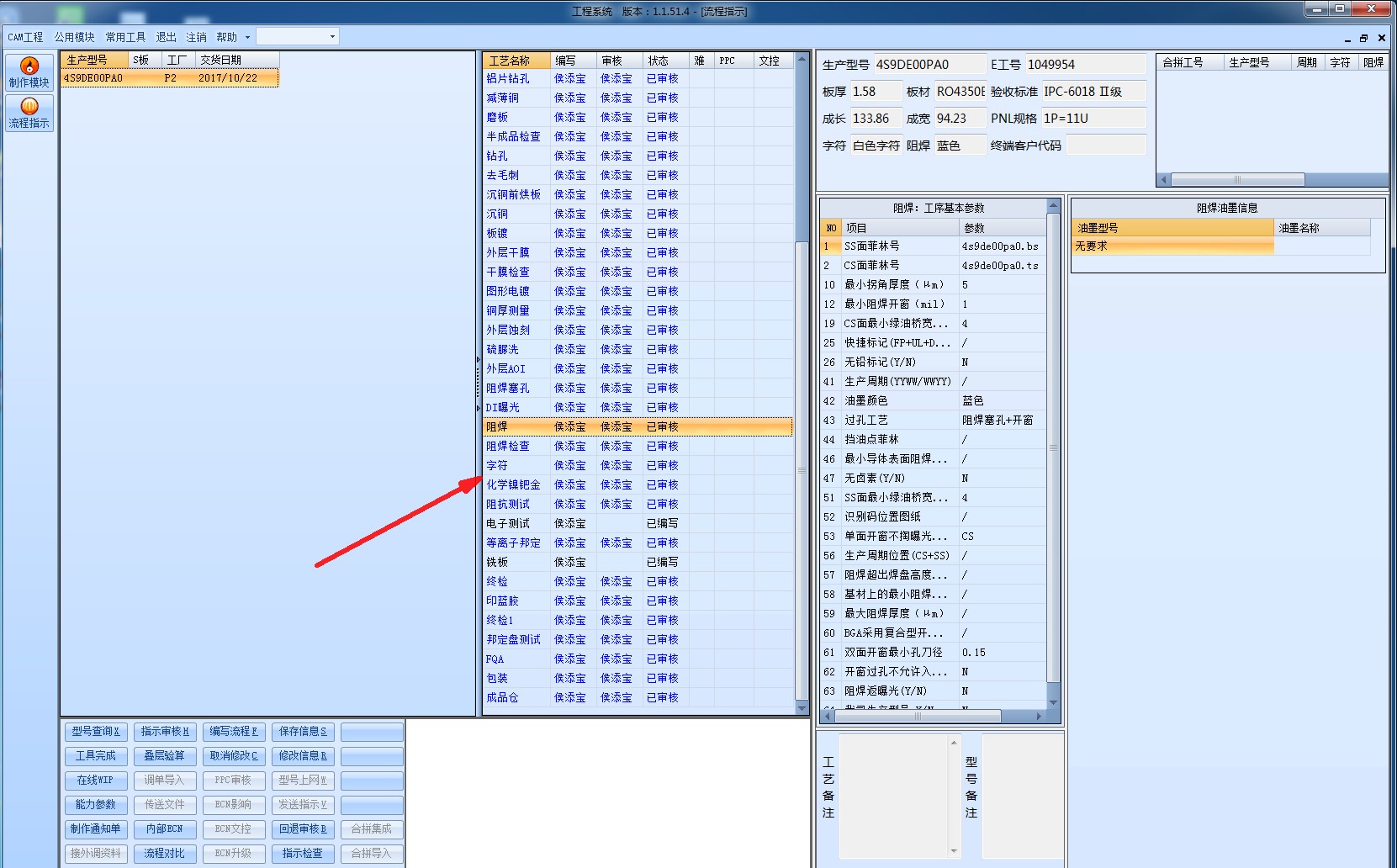Screen dimensions: 1397x868
Task: Select the 4S9DE00PA0 row in model list
Action: point(170,78)
